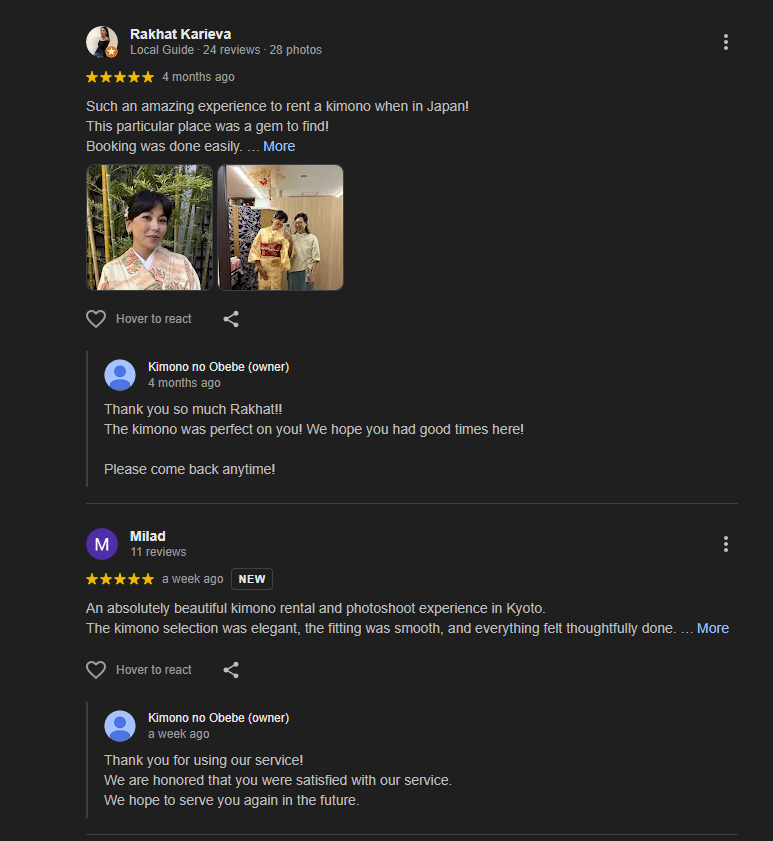Screen dimensions: 773x841
Task: Click the Local Guide badge on Rakhat's profile
Action: pos(162,49)
